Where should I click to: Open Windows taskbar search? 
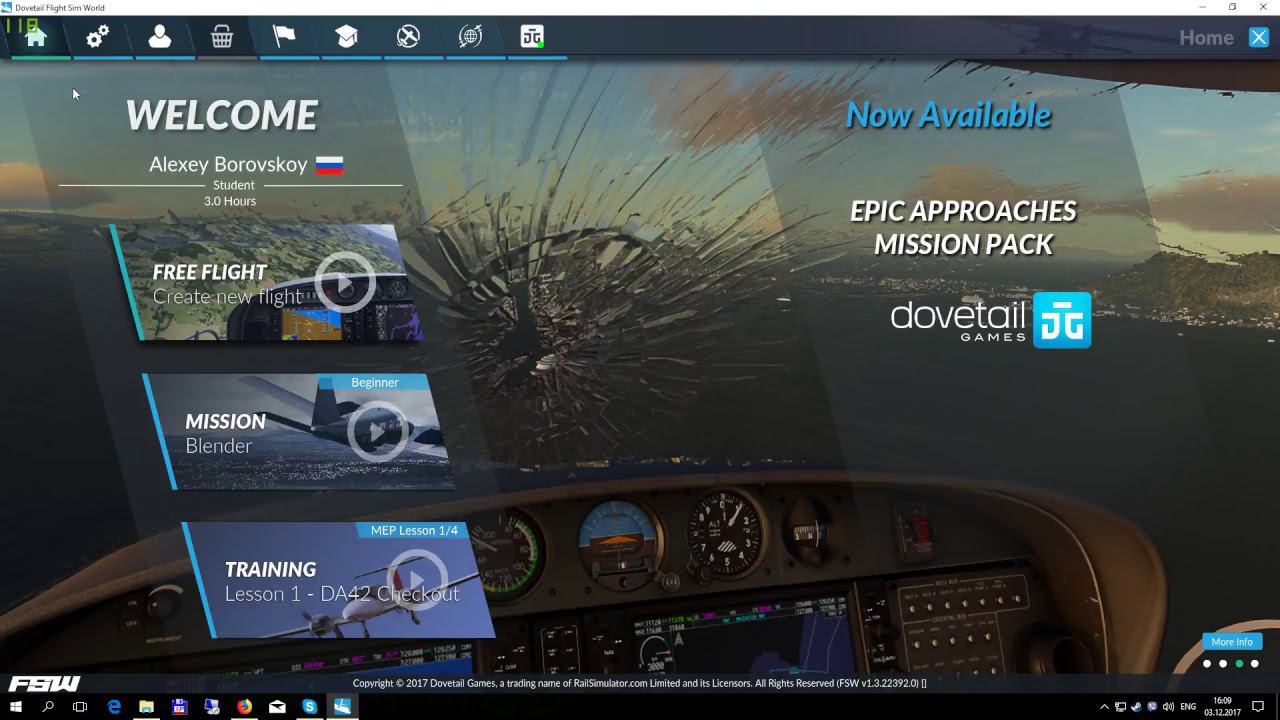48,707
